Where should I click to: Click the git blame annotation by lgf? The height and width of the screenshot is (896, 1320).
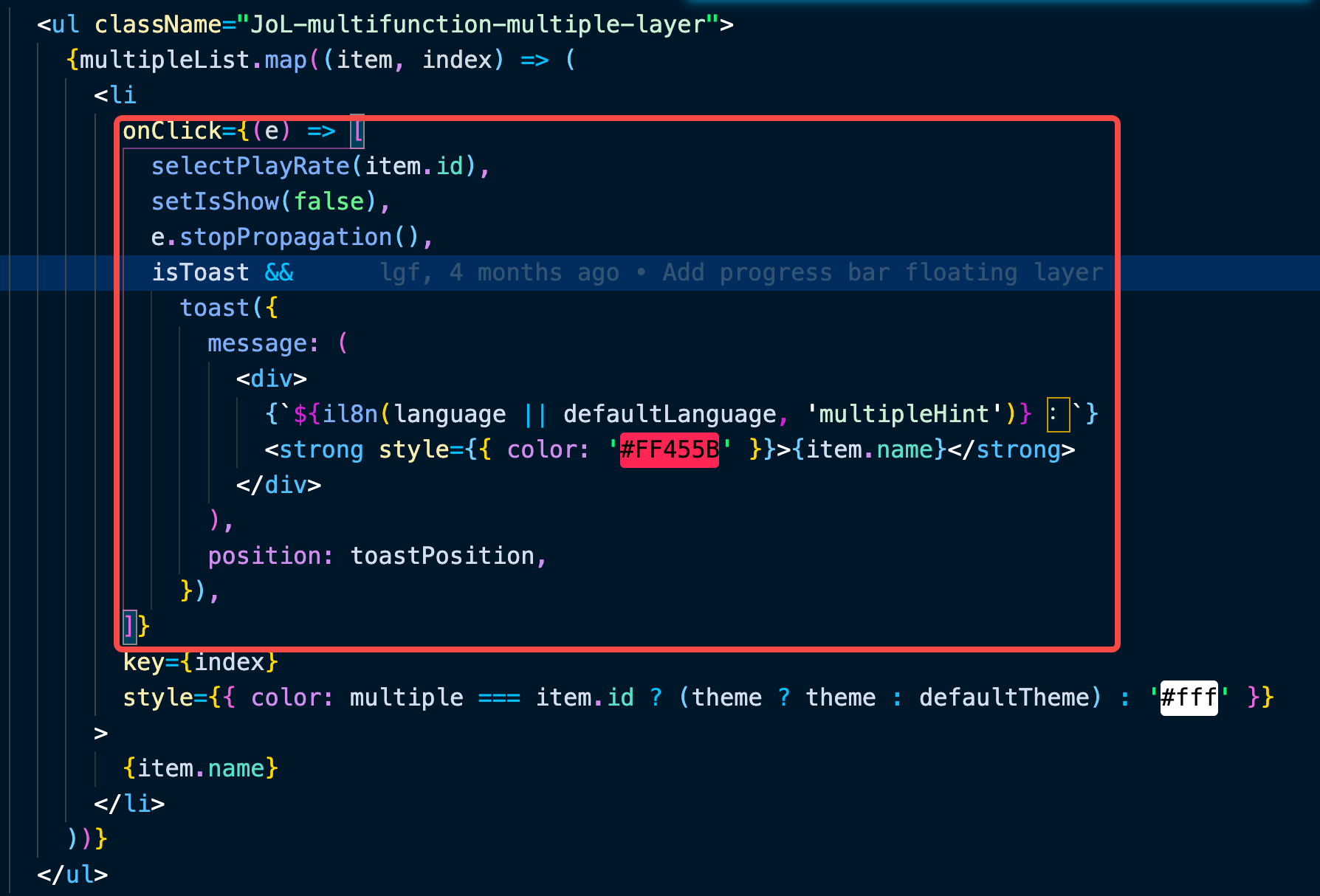tap(741, 272)
